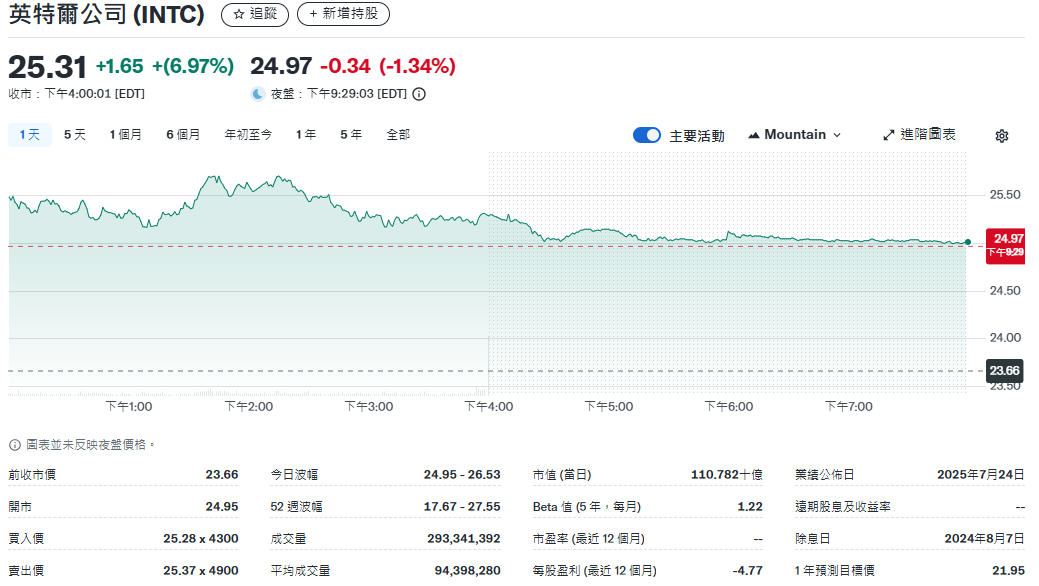Viewport: 1039px width, 586px height.
Task: Select the 1天 range tab
Action: [x=29, y=135]
